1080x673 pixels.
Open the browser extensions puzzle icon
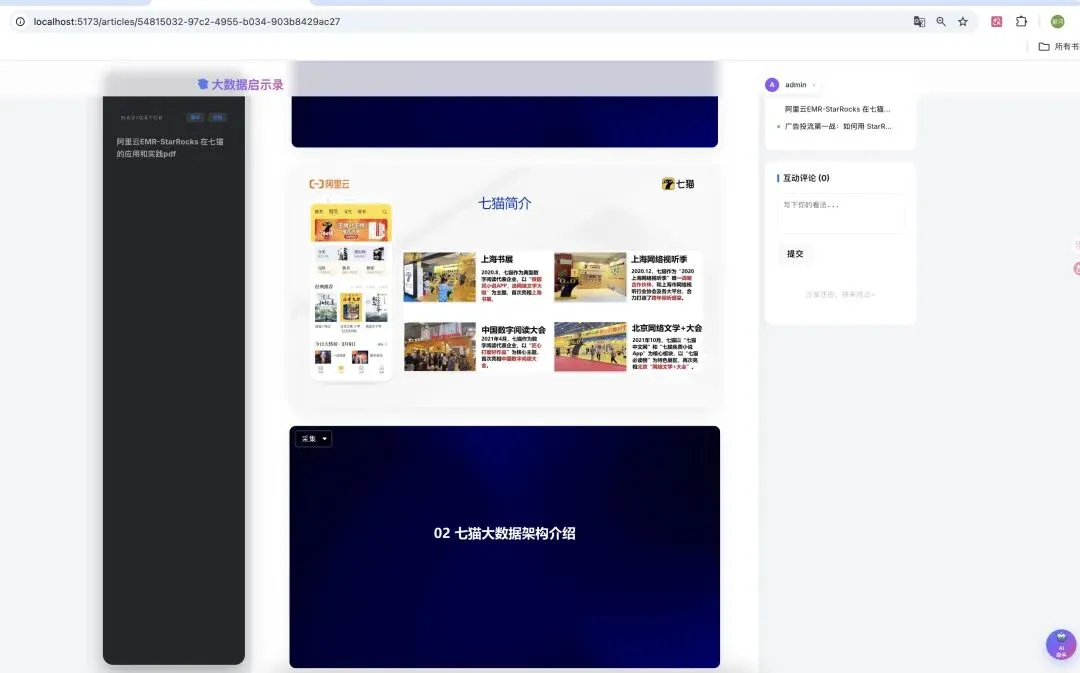click(1021, 22)
